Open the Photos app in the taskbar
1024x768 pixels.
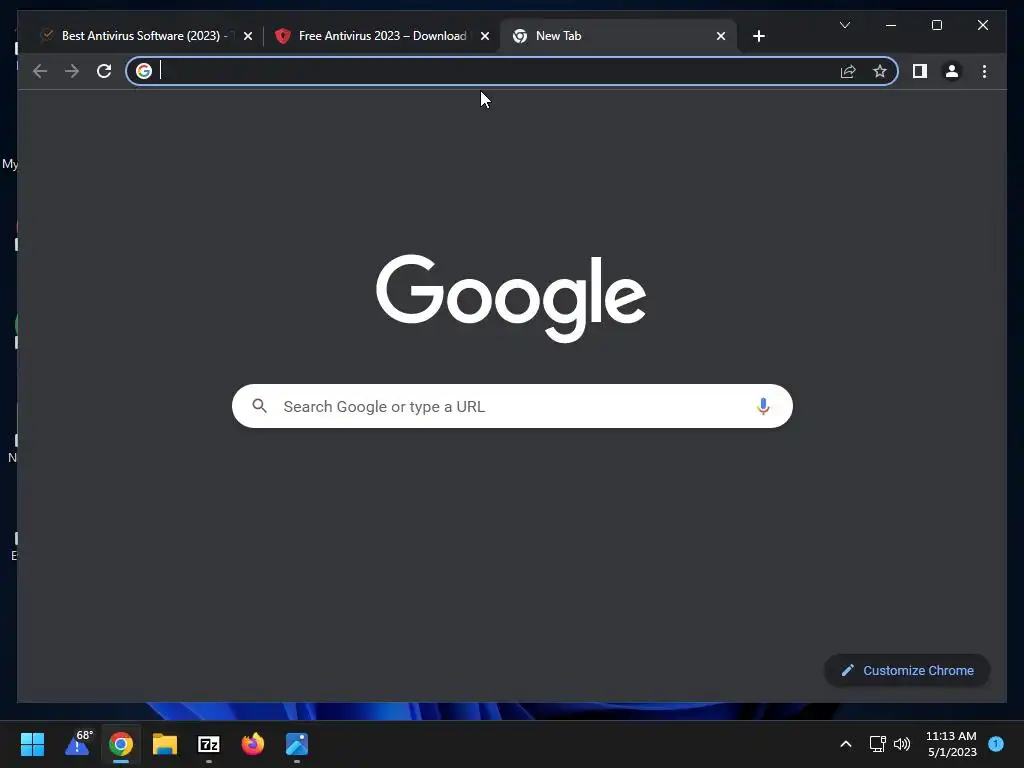(x=296, y=744)
